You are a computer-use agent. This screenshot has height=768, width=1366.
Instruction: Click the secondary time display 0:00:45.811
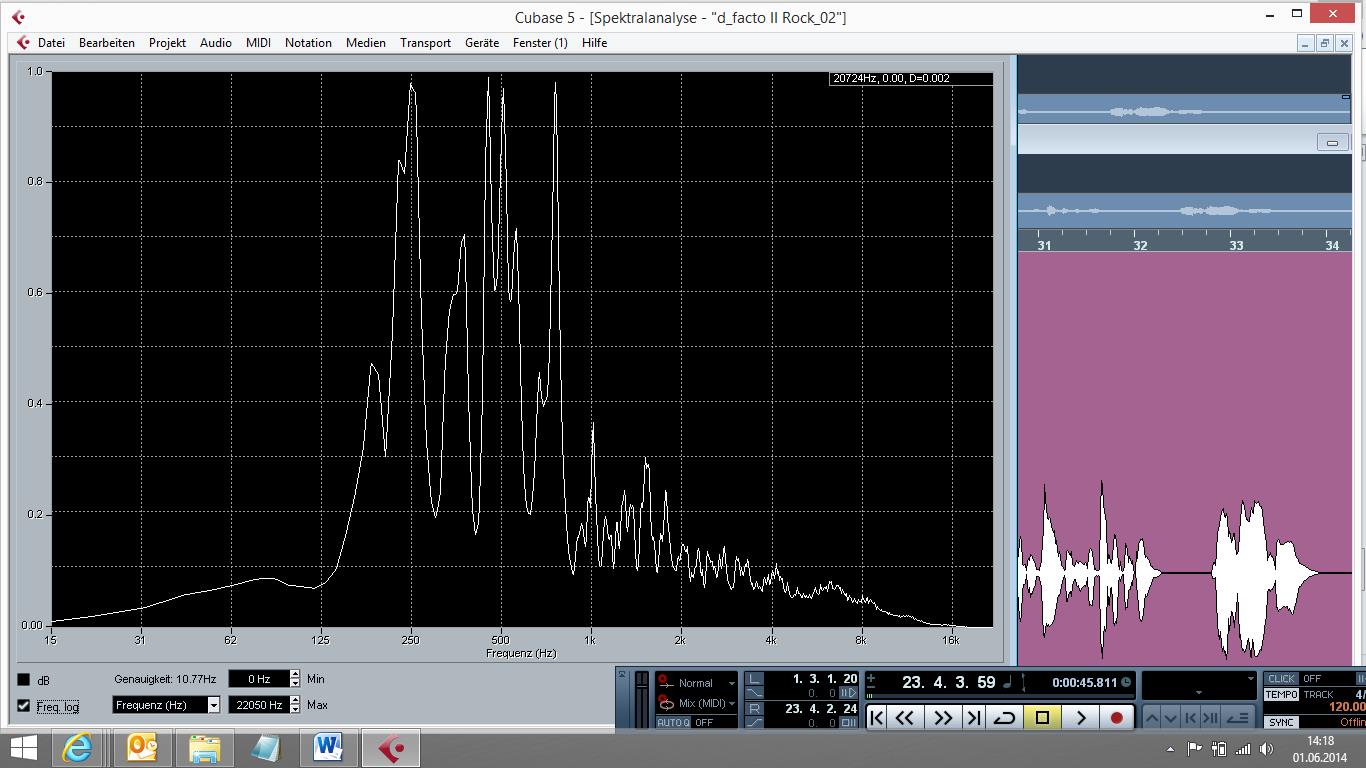coord(1084,682)
